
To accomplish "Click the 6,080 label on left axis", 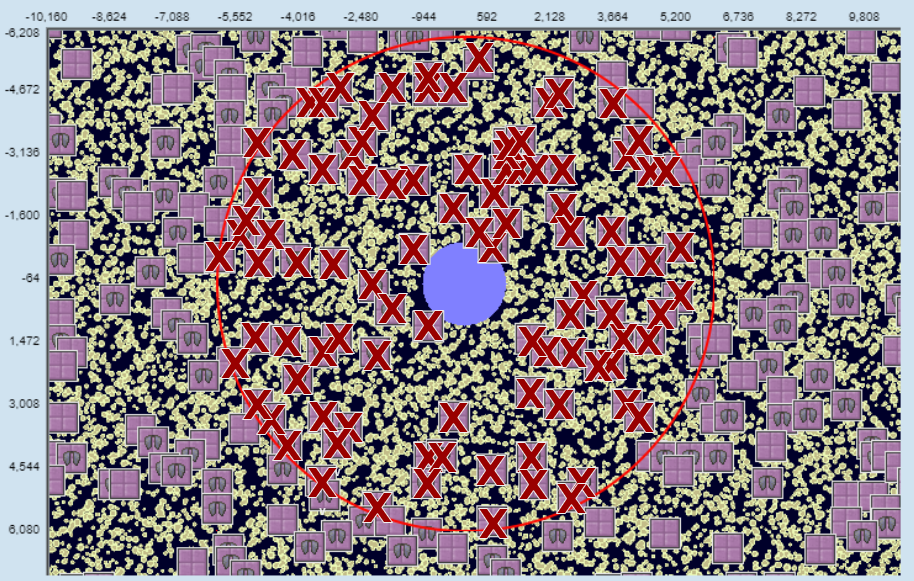I will tap(22, 530).
